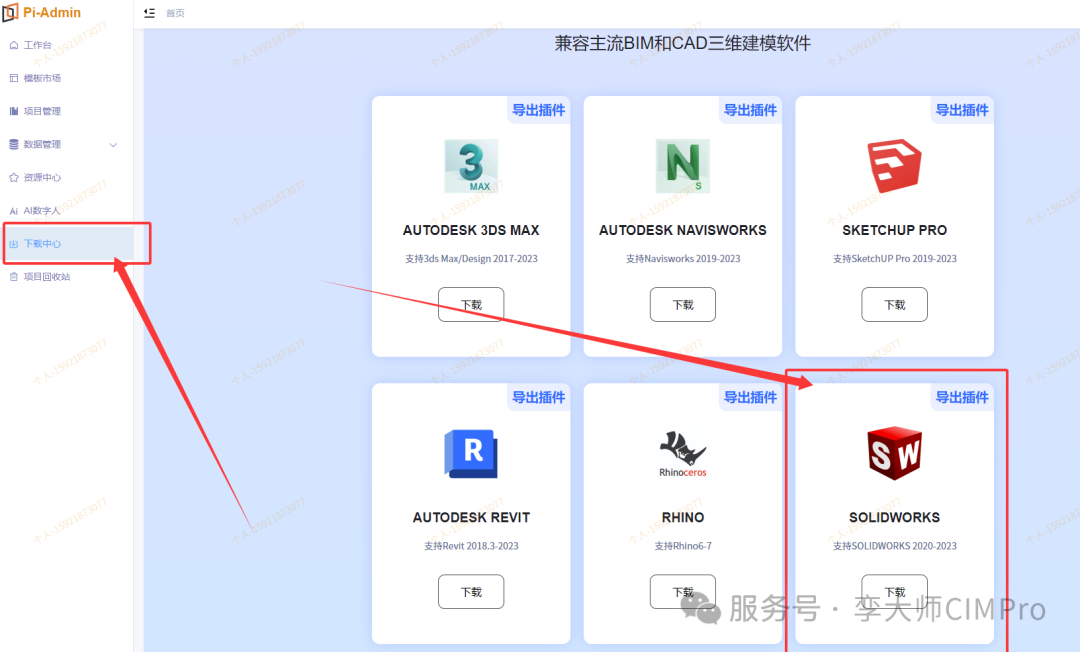Image resolution: width=1080 pixels, height=652 pixels.
Task: Click the Autodesk Revit logo
Action: (471, 454)
